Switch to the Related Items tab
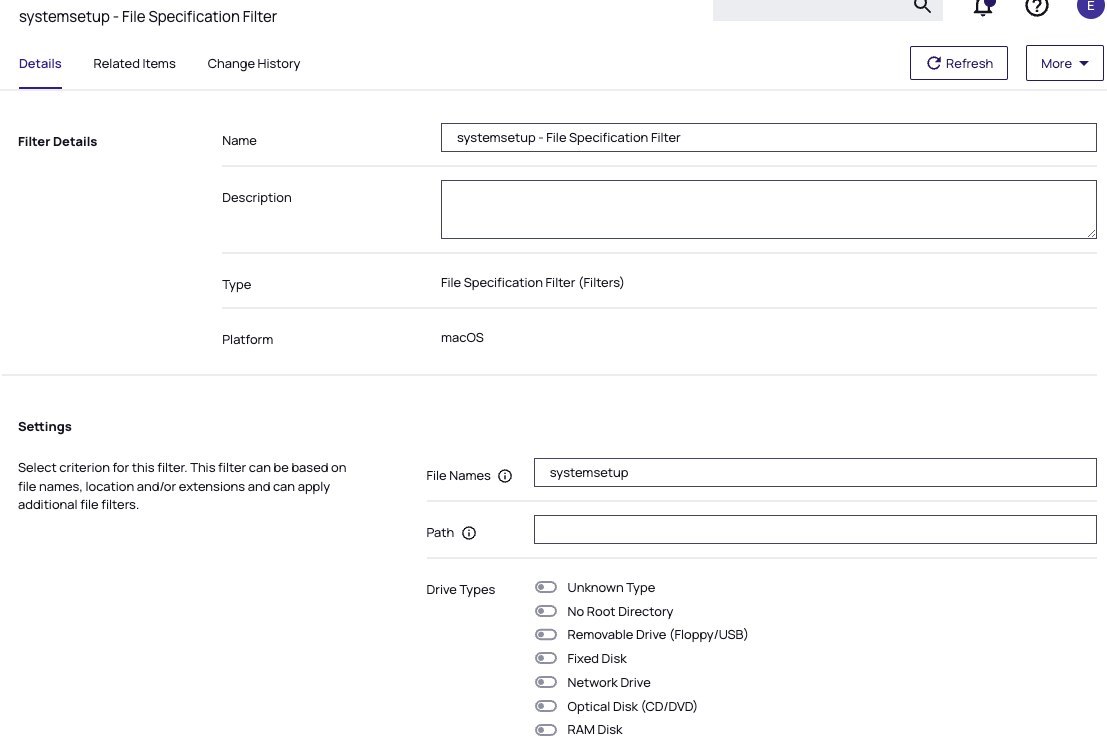This screenshot has height=751, width=1107. pos(134,64)
